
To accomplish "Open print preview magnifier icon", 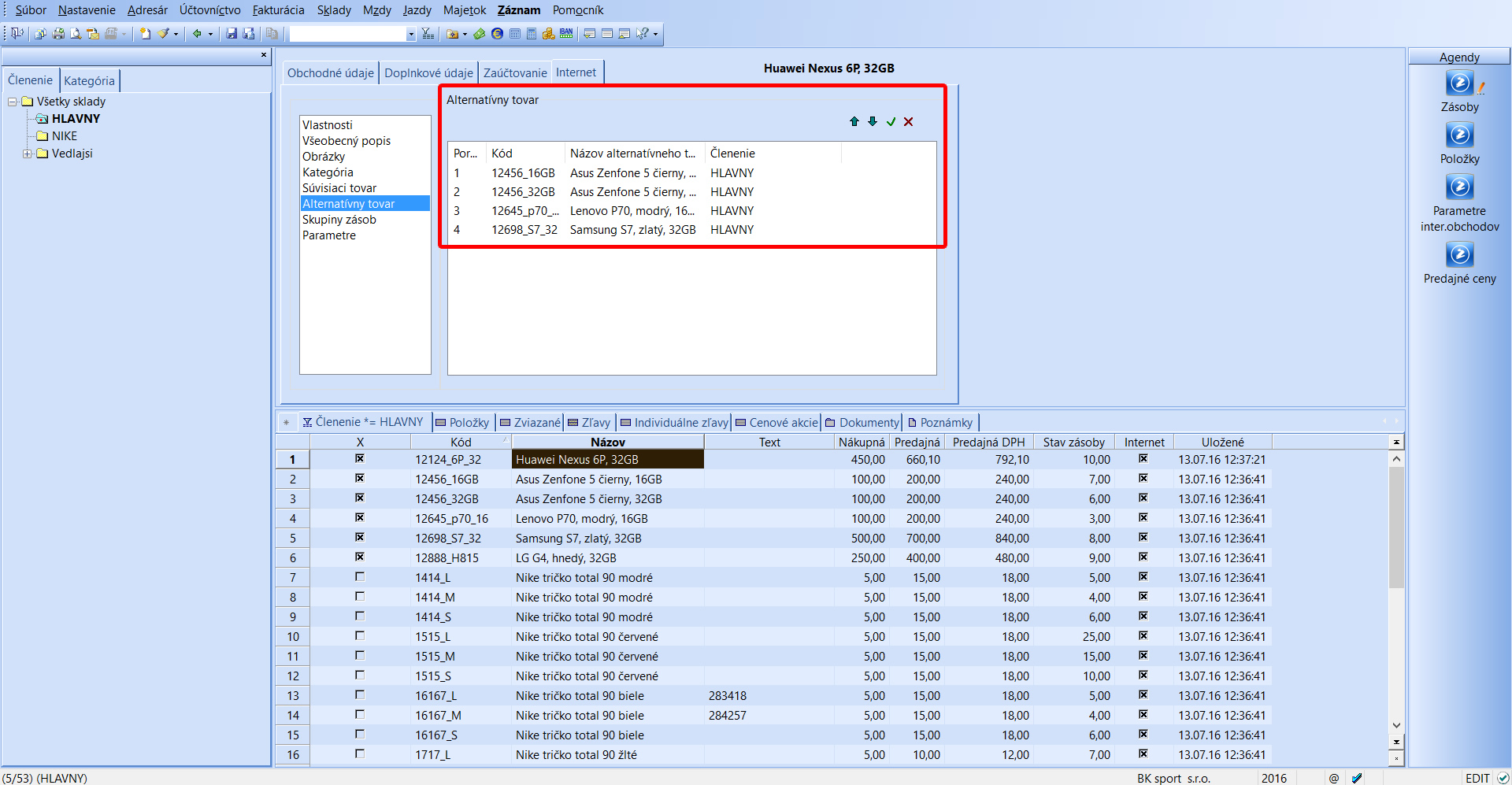I will coord(76,33).
